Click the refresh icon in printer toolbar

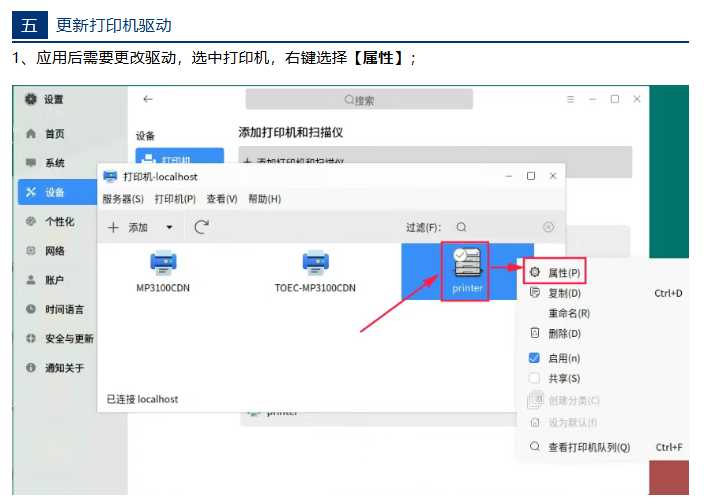(201, 227)
